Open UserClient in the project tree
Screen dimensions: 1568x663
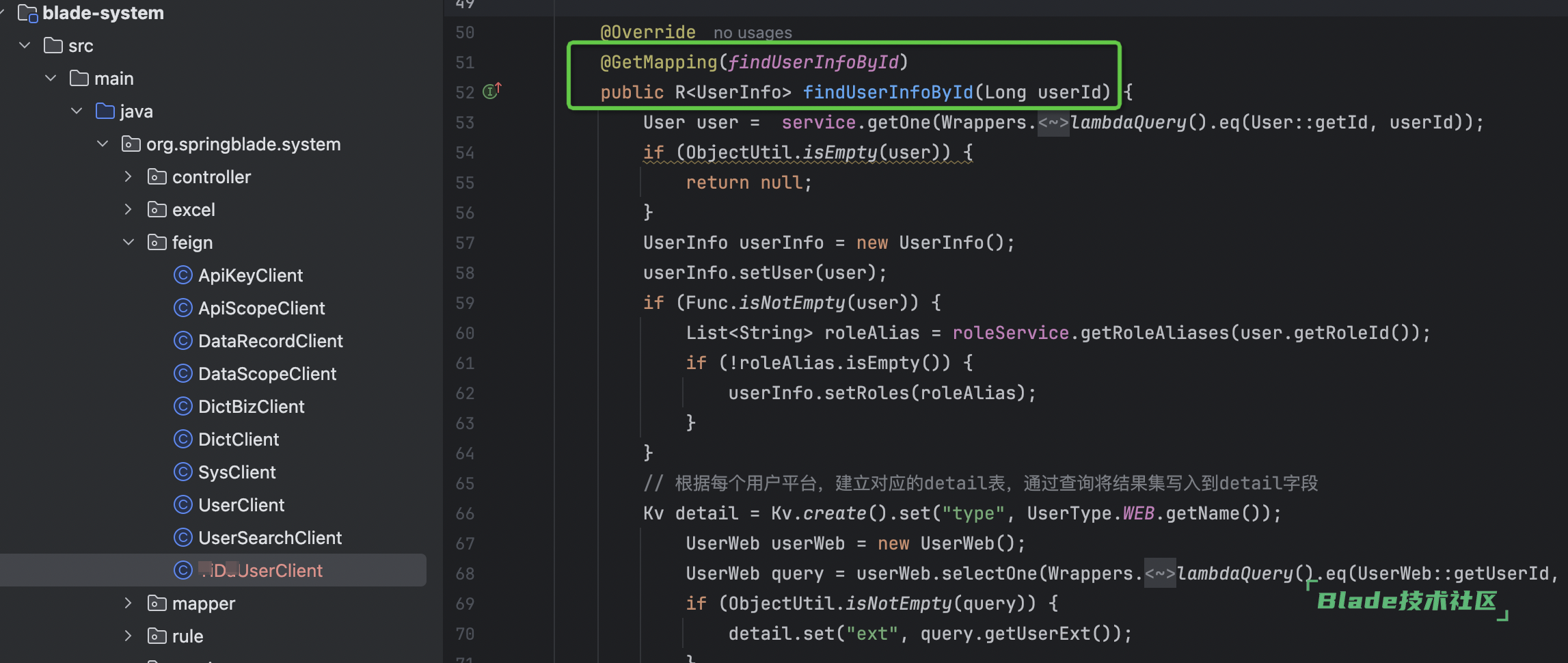pos(241,505)
